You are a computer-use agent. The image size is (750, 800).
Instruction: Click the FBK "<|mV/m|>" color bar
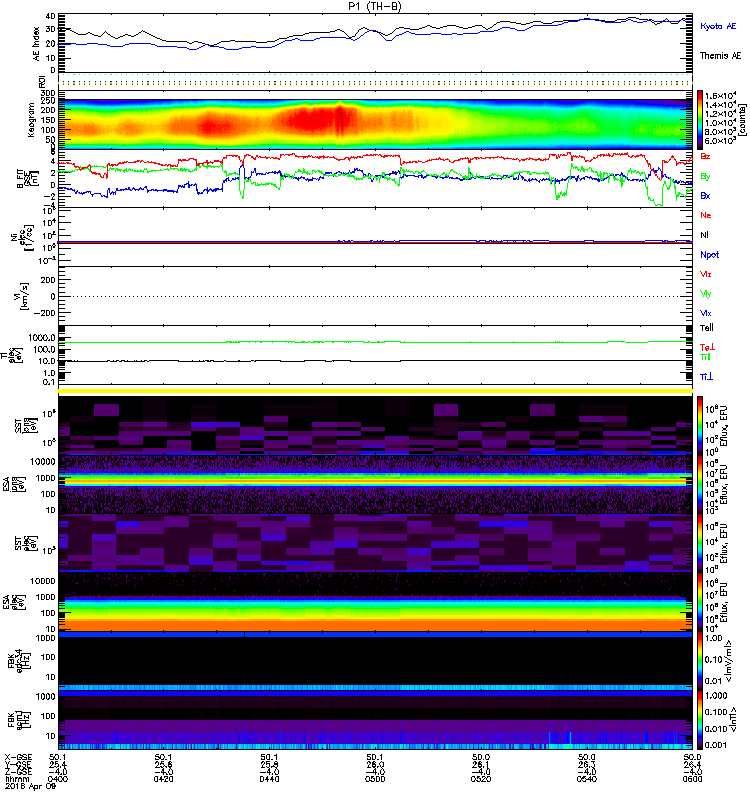699,661
